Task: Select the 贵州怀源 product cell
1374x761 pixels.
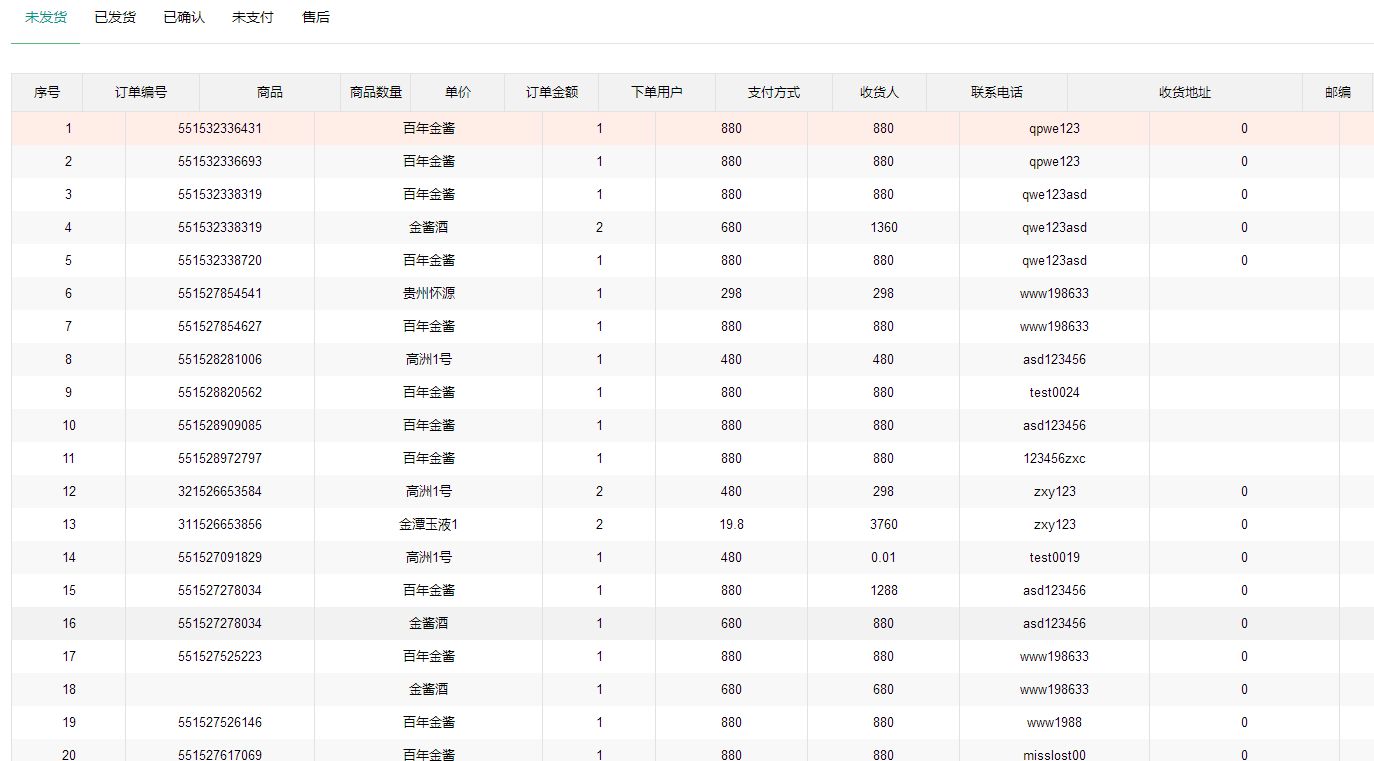Action: tap(429, 294)
